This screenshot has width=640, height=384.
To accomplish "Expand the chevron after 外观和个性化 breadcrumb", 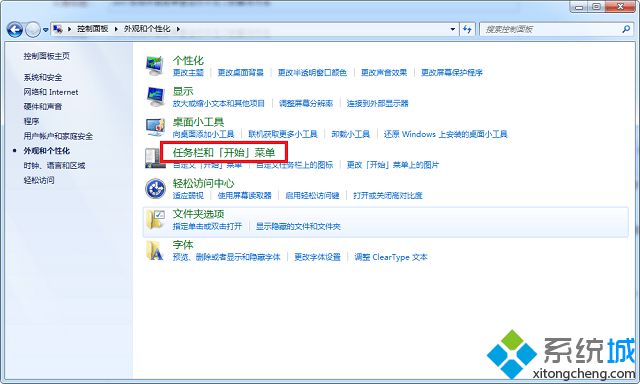I will [x=178, y=29].
